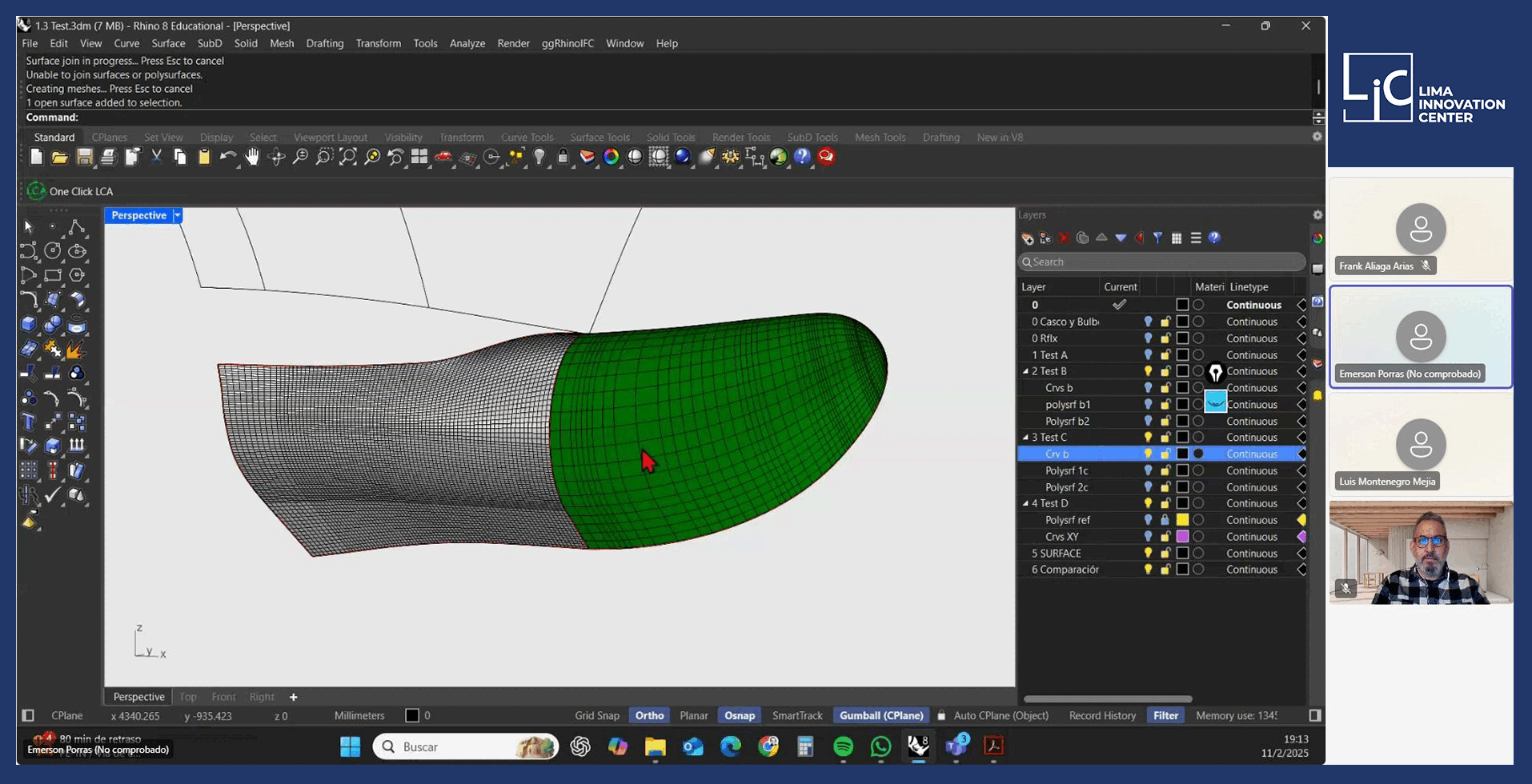Select the Box solid tool

coord(29,324)
